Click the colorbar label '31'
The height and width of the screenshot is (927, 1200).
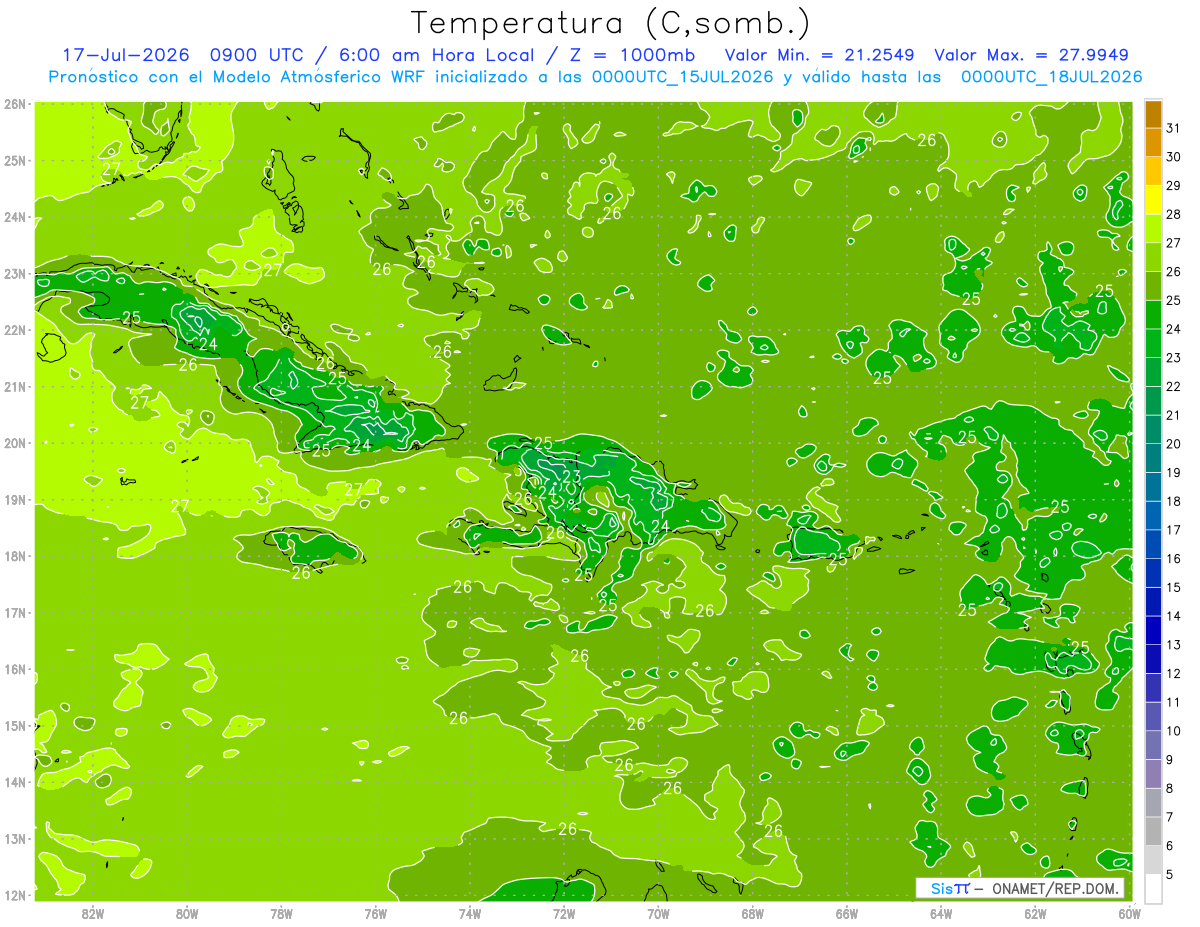click(1174, 128)
